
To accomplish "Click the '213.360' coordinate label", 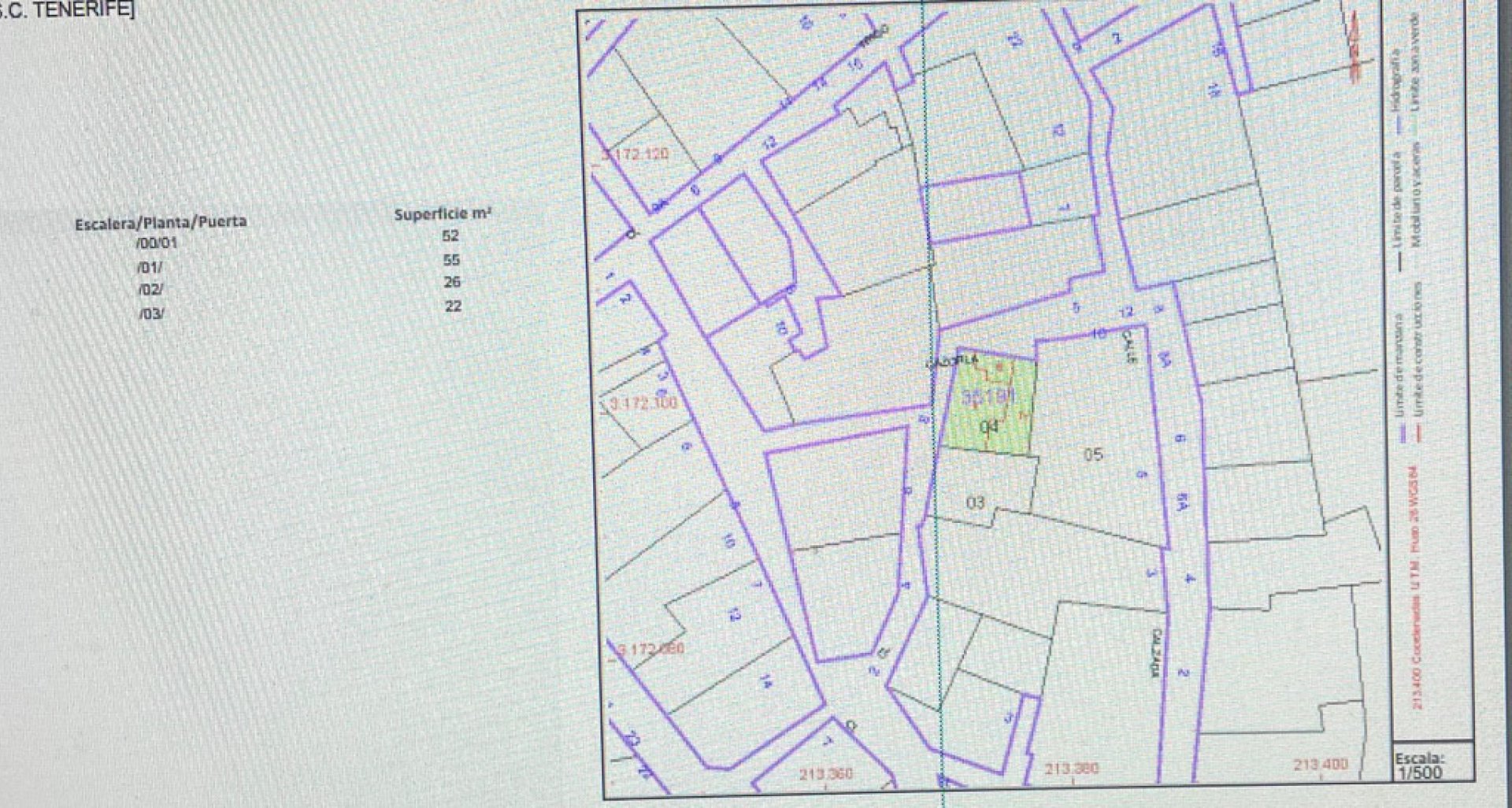I will (825, 774).
